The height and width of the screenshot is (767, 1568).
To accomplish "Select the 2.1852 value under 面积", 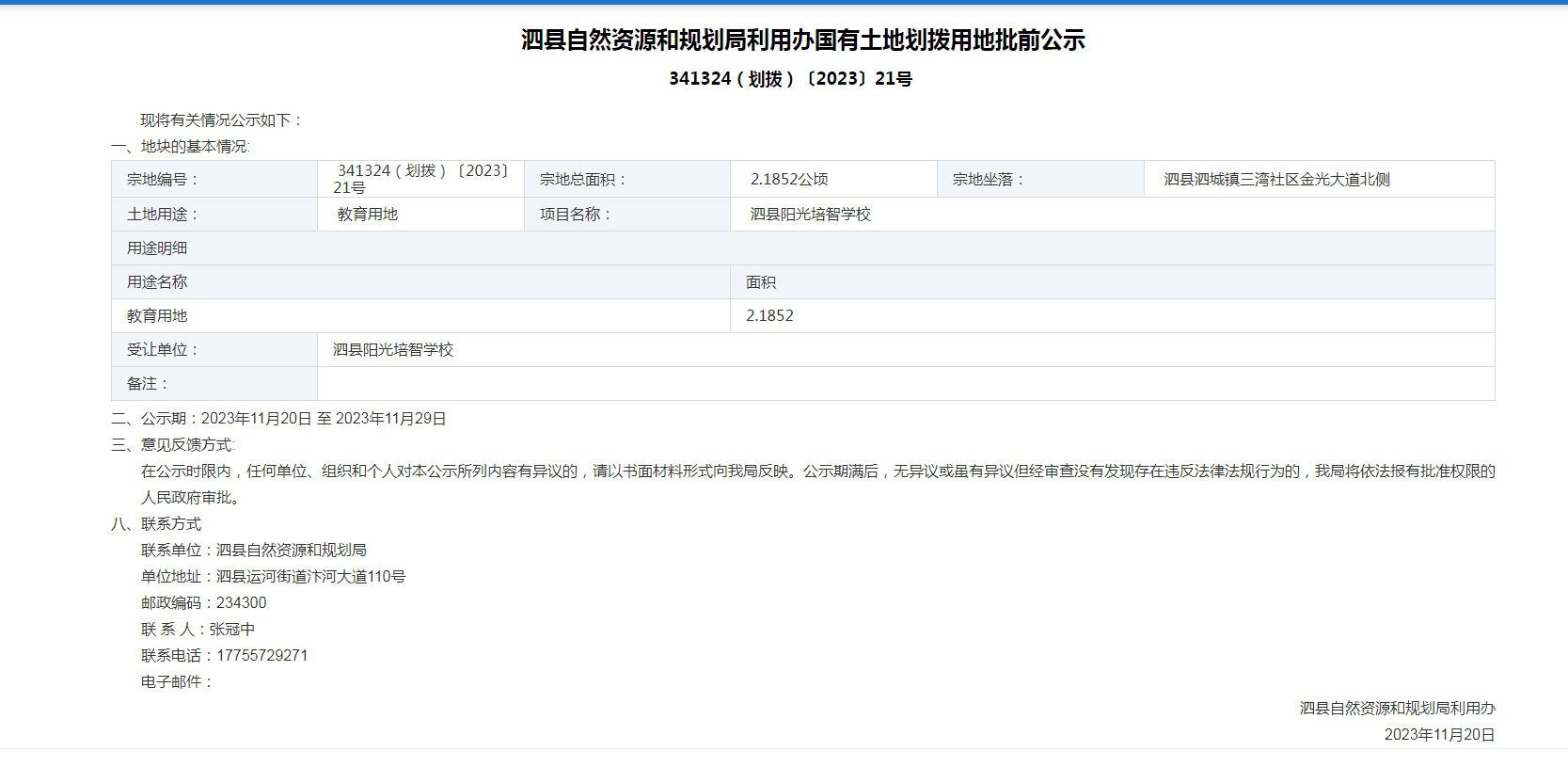I will point(769,316).
